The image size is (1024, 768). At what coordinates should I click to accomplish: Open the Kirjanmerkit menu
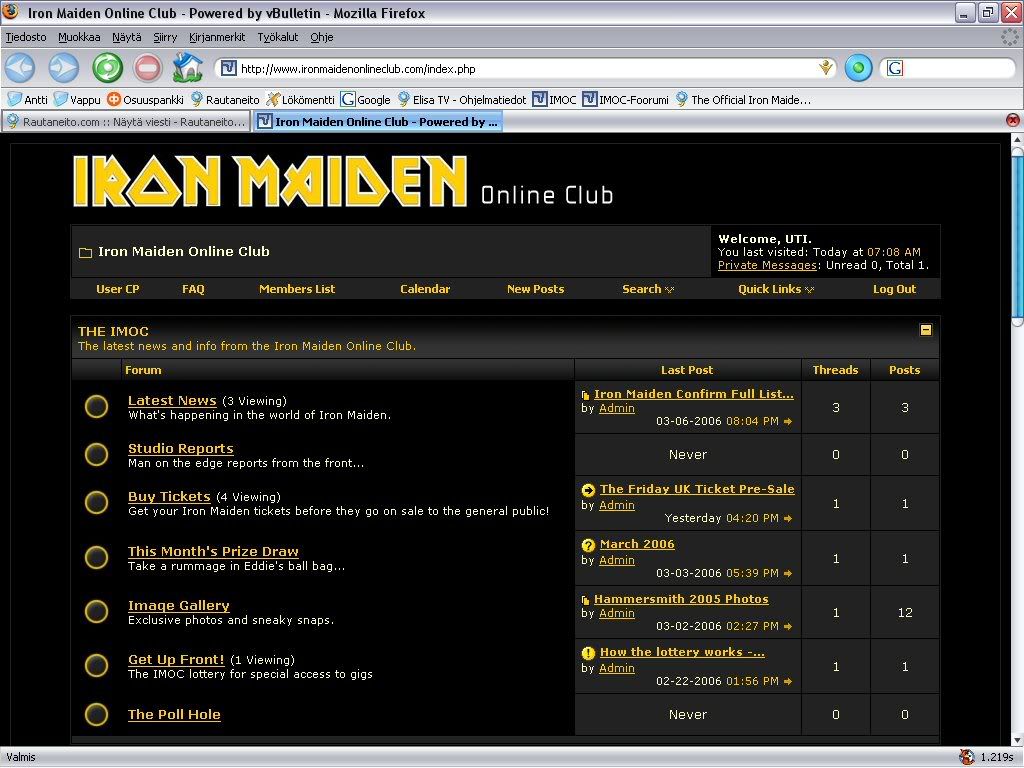point(217,37)
